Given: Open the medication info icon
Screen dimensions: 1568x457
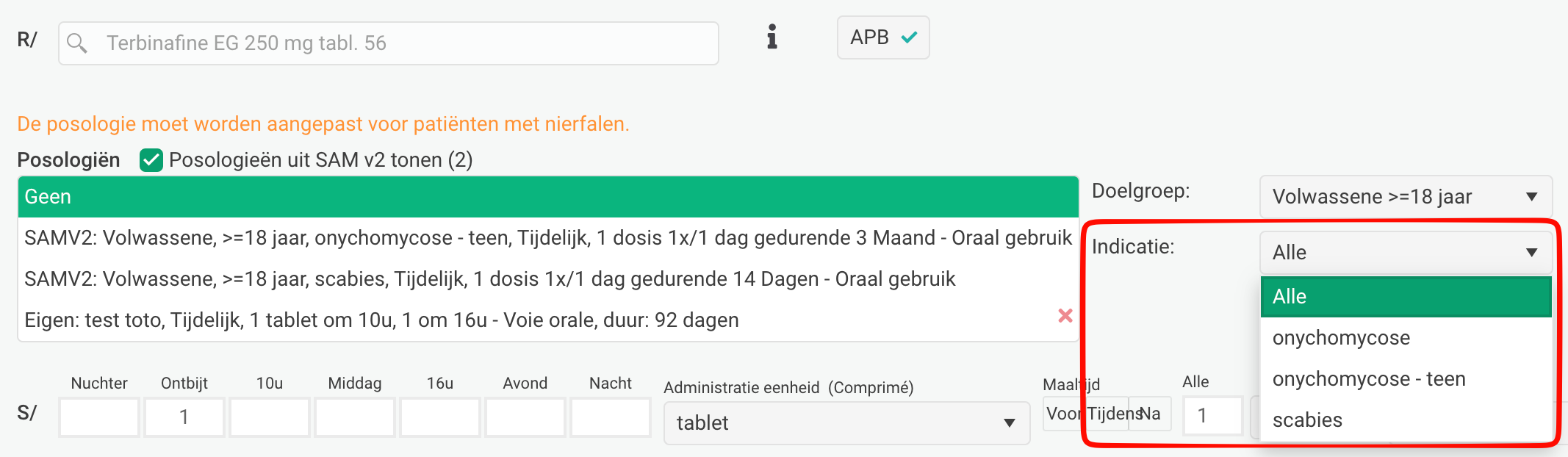Looking at the screenshot, I should tap(772, 37).
